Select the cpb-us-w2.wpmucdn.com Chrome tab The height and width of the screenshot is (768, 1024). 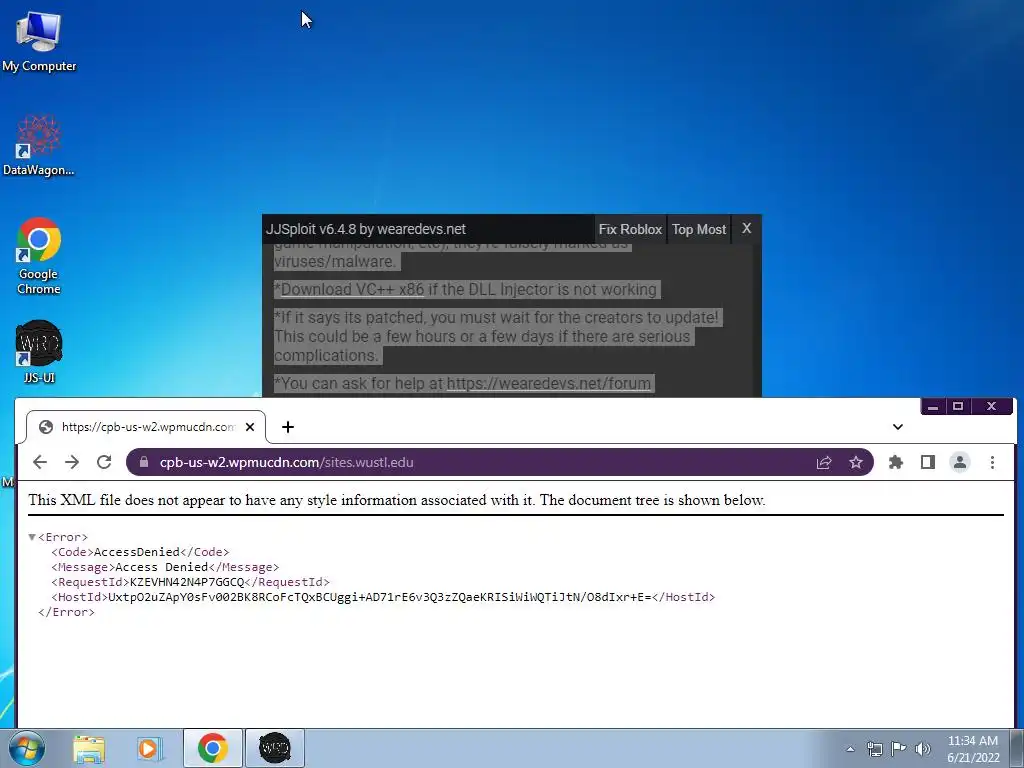[x=146, y=427]
